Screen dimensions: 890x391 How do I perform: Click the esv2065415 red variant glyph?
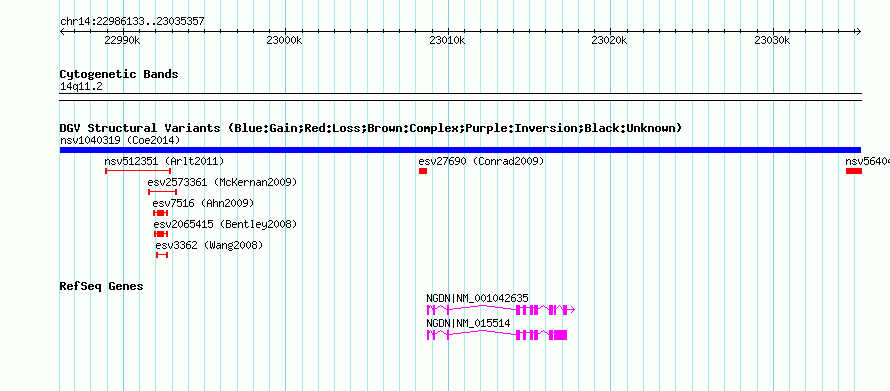(161, 234)
